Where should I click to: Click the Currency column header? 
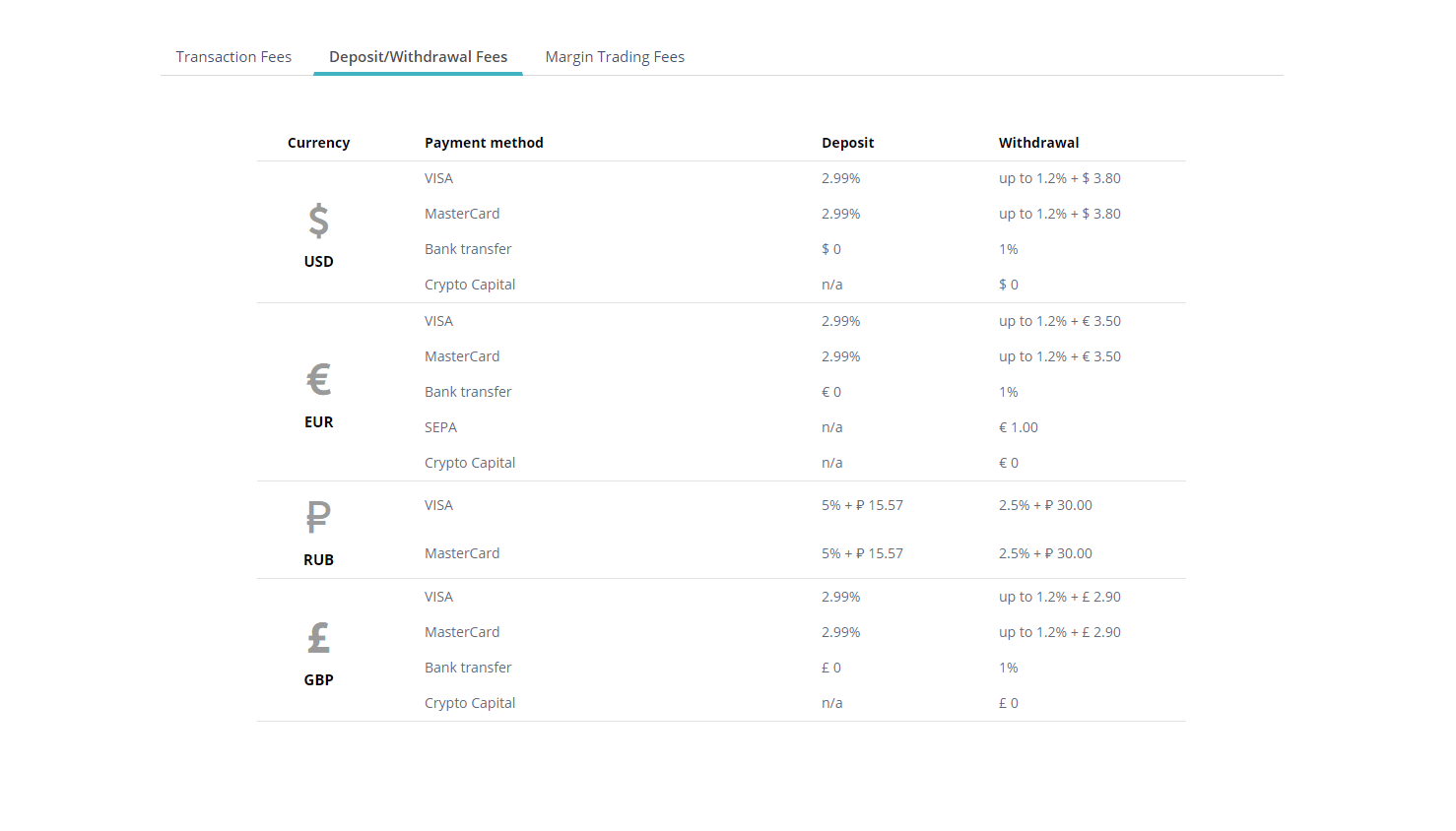318,143
